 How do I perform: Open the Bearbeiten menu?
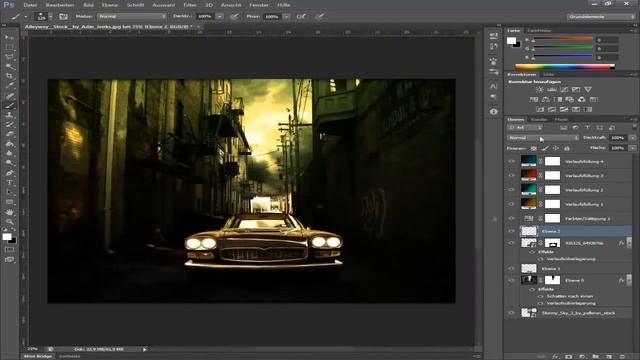[x=60, y=5]
